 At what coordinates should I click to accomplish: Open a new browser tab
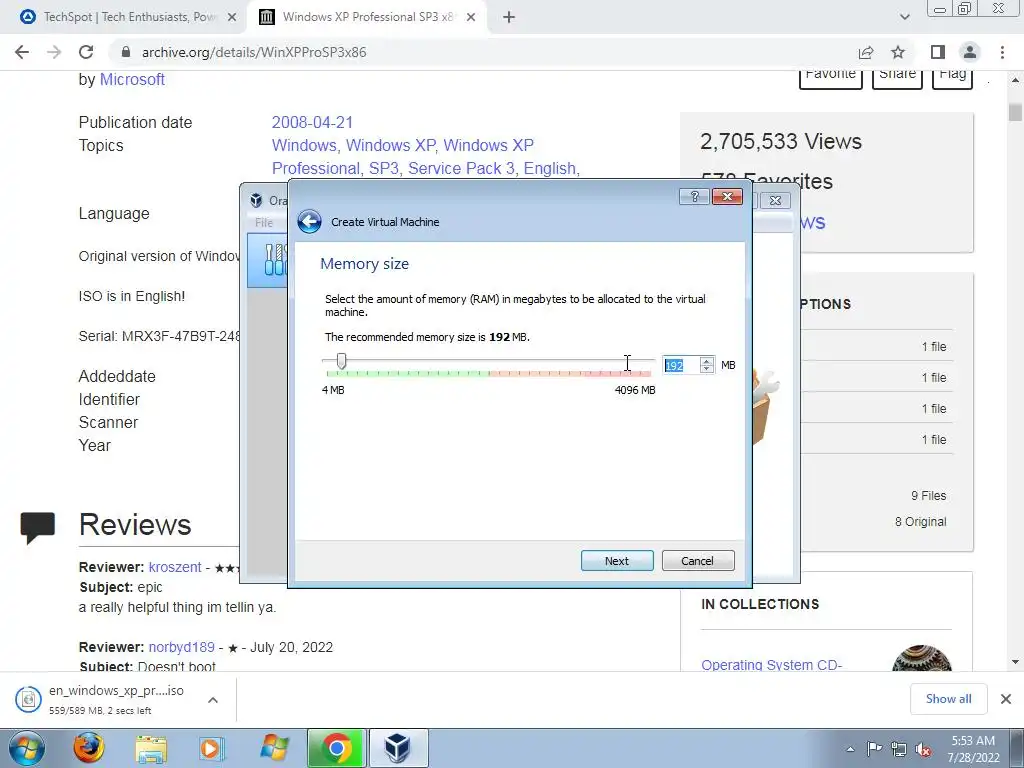[509, 18]
